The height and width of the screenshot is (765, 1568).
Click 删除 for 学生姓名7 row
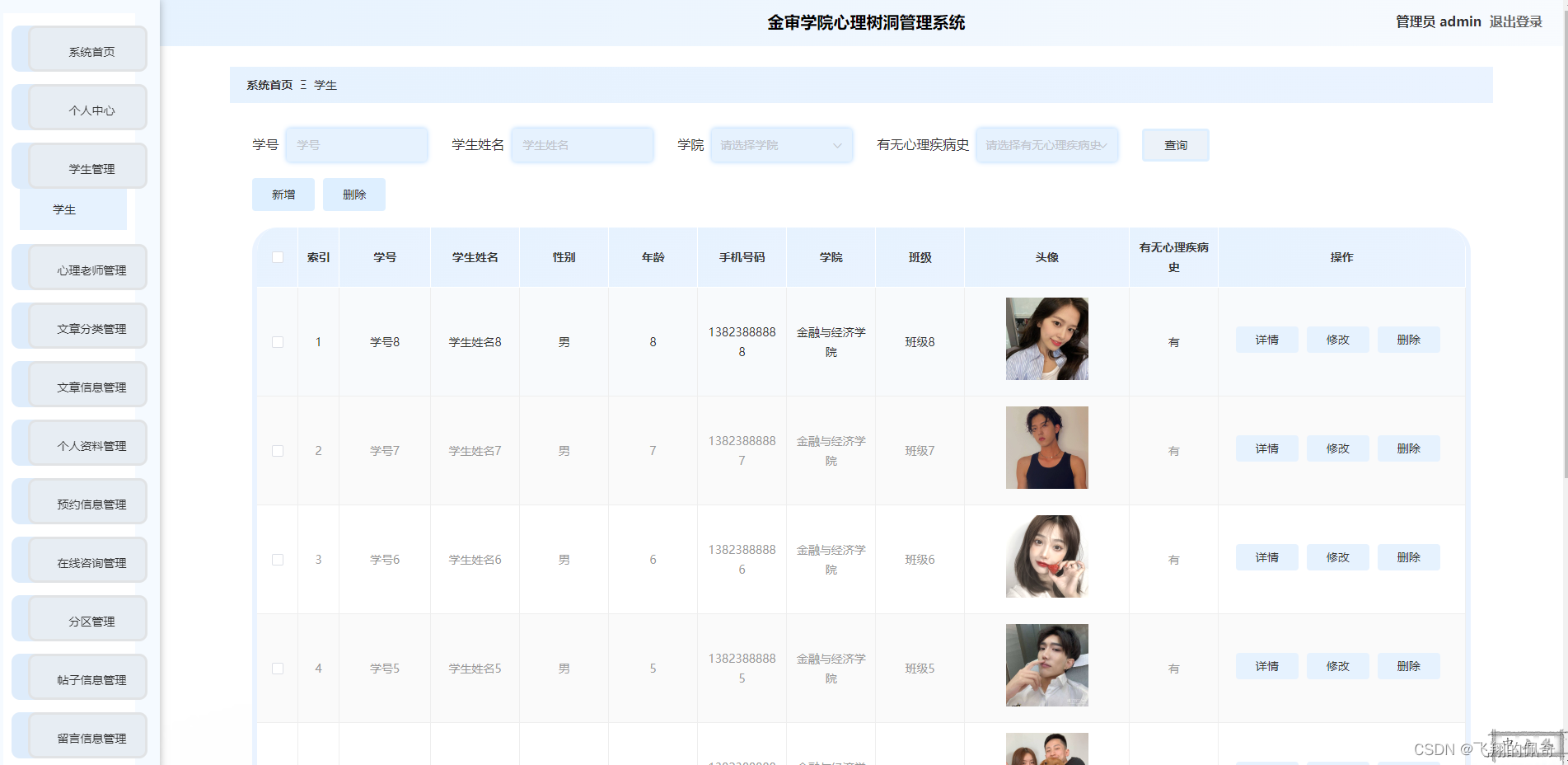point(1409,448)
